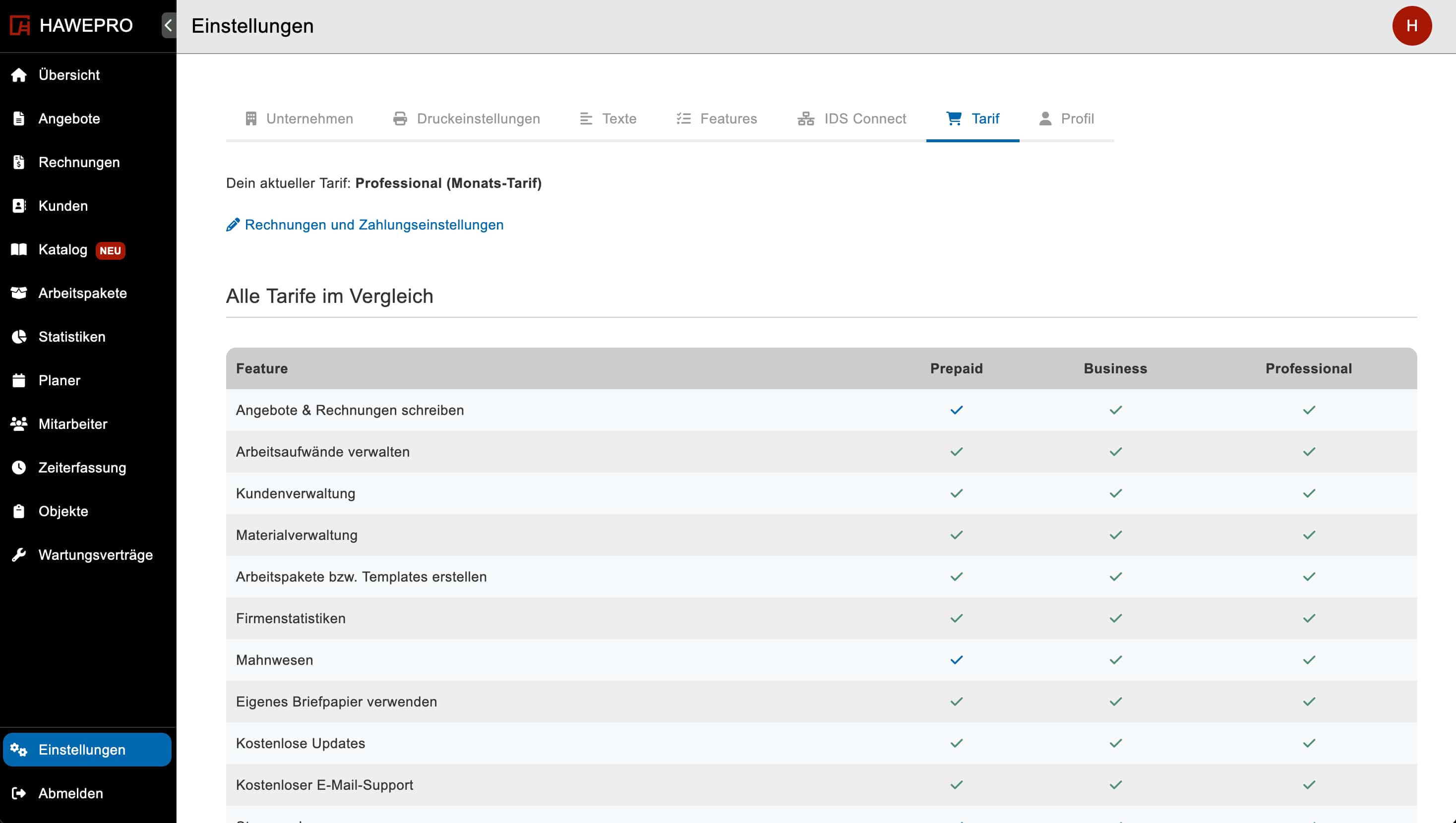
Task: Open Planer calendar icon
Action: [19, 380]
